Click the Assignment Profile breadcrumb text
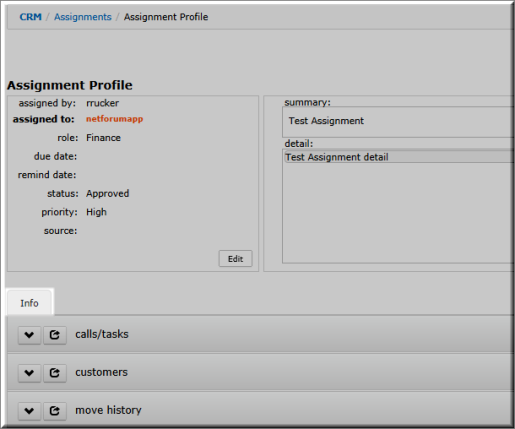 [x=166, y=17]
